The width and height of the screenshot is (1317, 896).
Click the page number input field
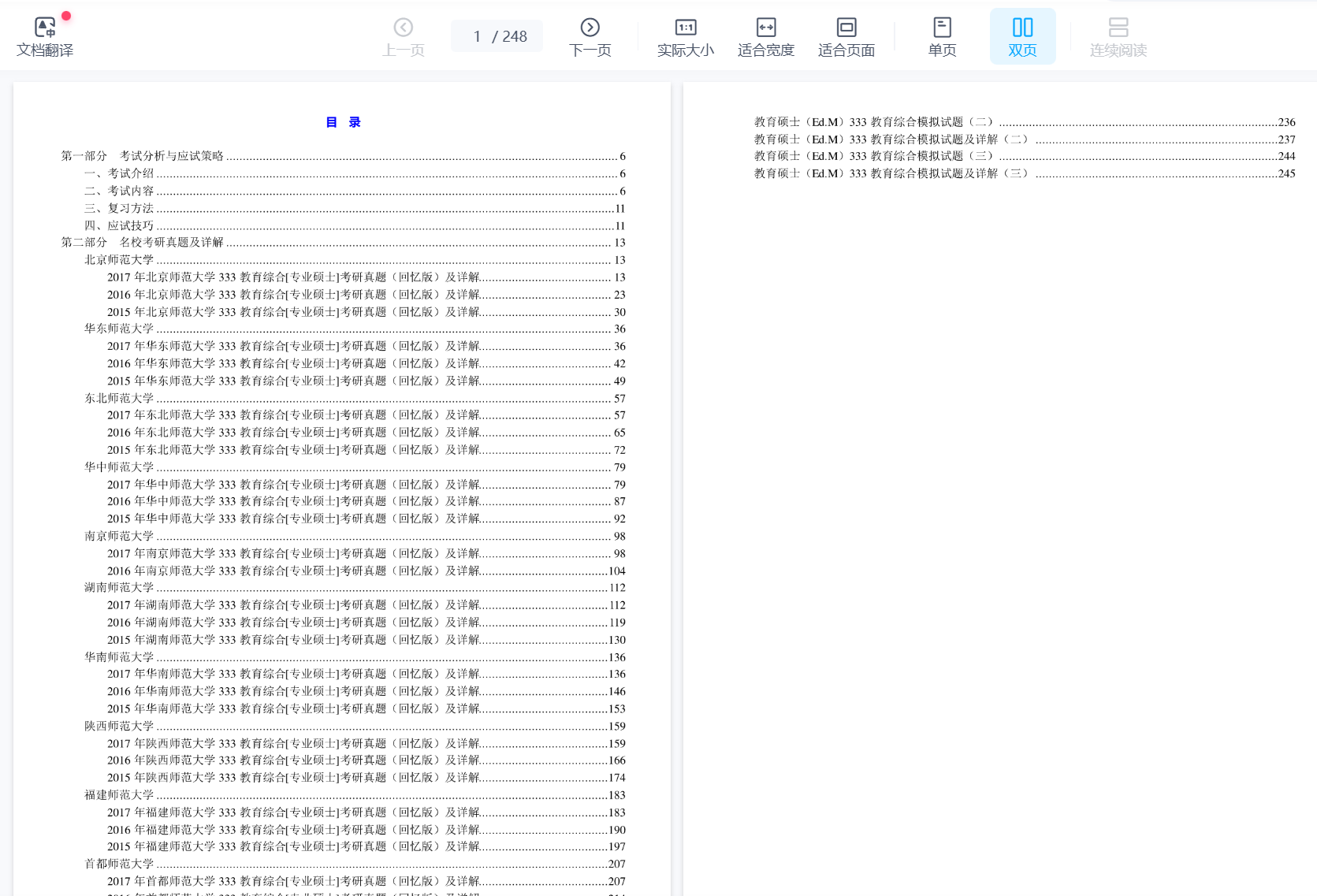(478, 36)
